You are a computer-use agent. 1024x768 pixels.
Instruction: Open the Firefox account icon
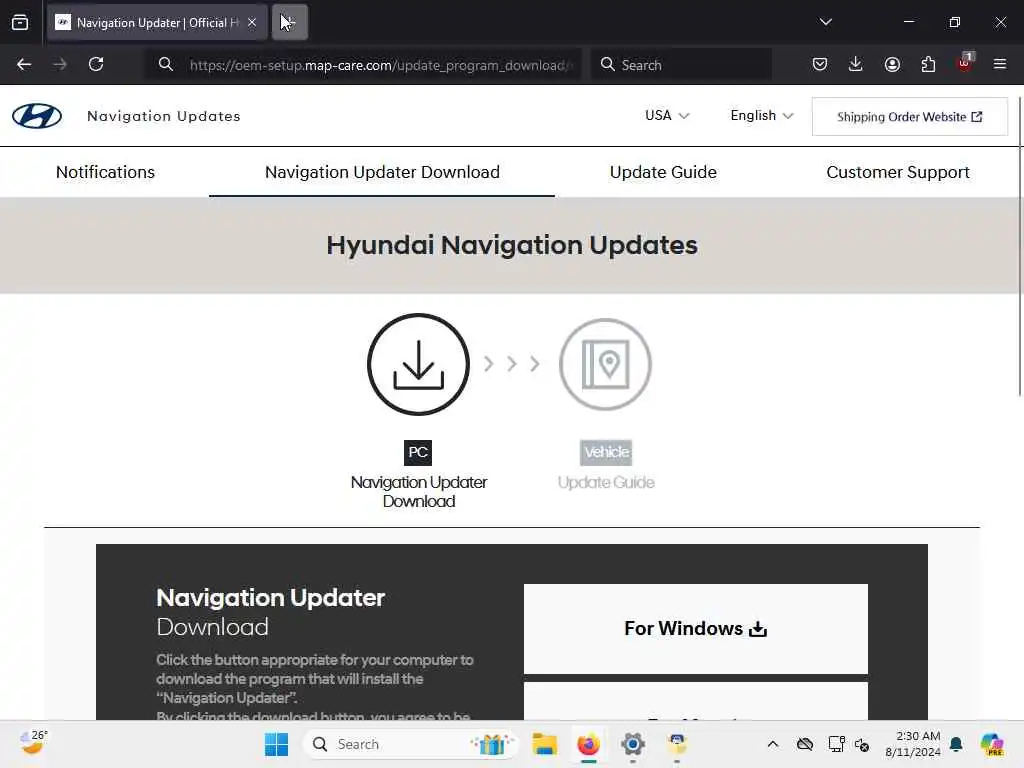point(892,64)
